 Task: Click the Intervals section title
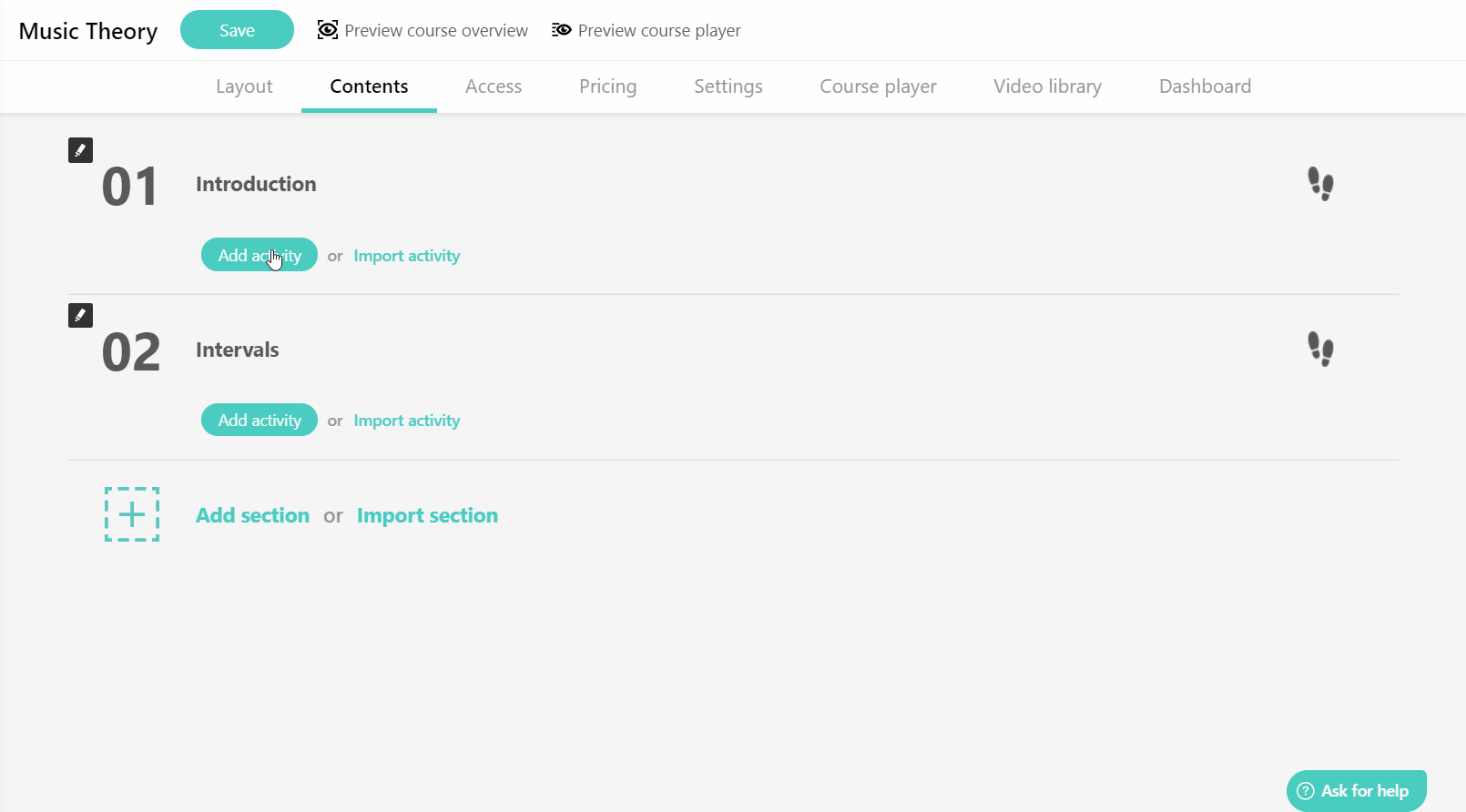coord(238,350)
